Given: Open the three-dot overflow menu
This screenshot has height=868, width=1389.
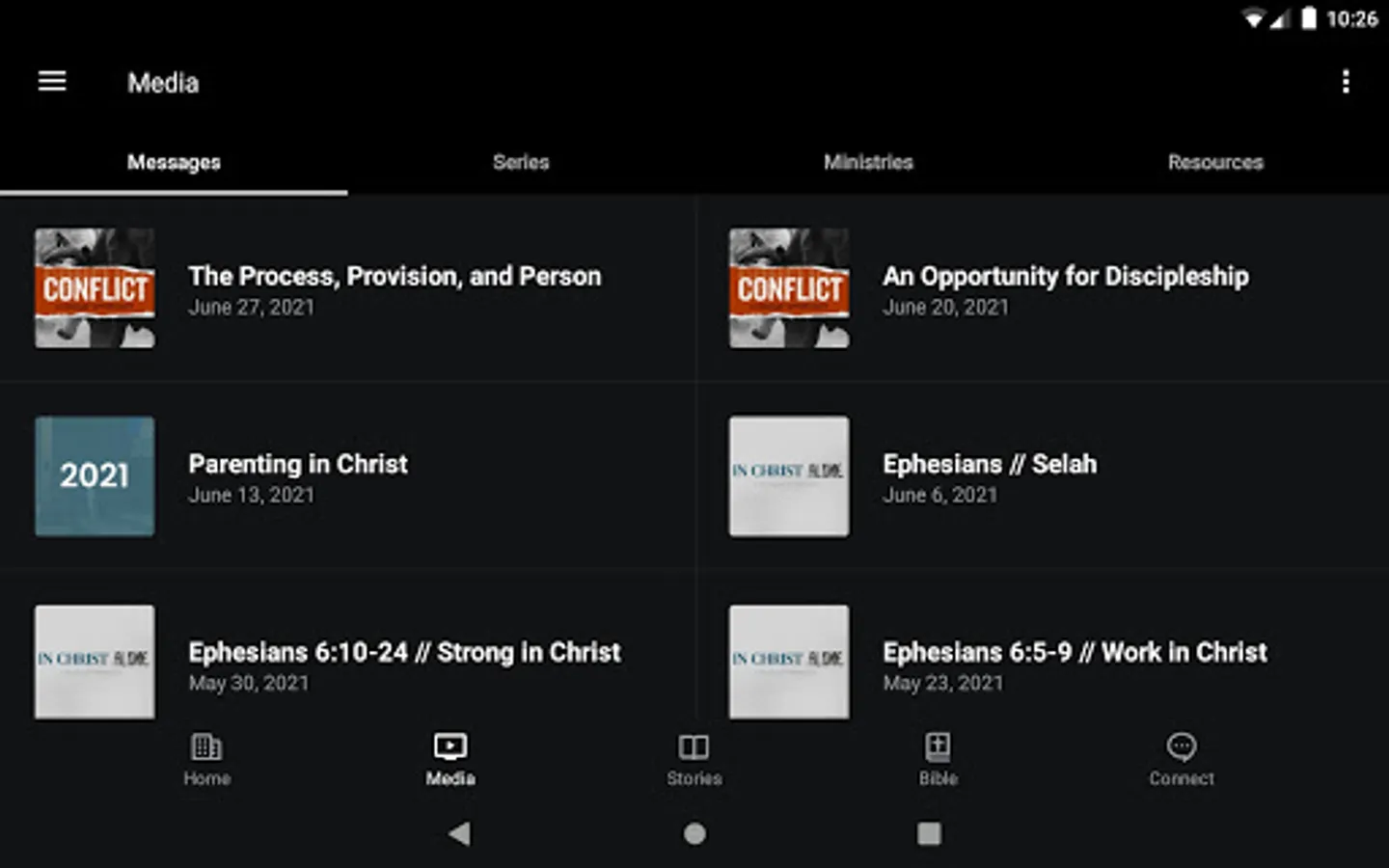Looking at the screenshot, I should coord(1346,82).
